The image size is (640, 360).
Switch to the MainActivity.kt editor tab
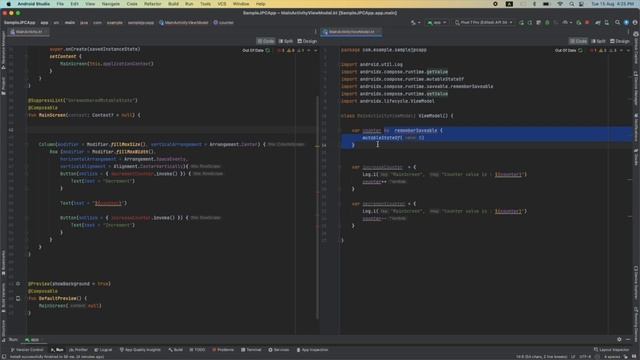pos(29,32)
